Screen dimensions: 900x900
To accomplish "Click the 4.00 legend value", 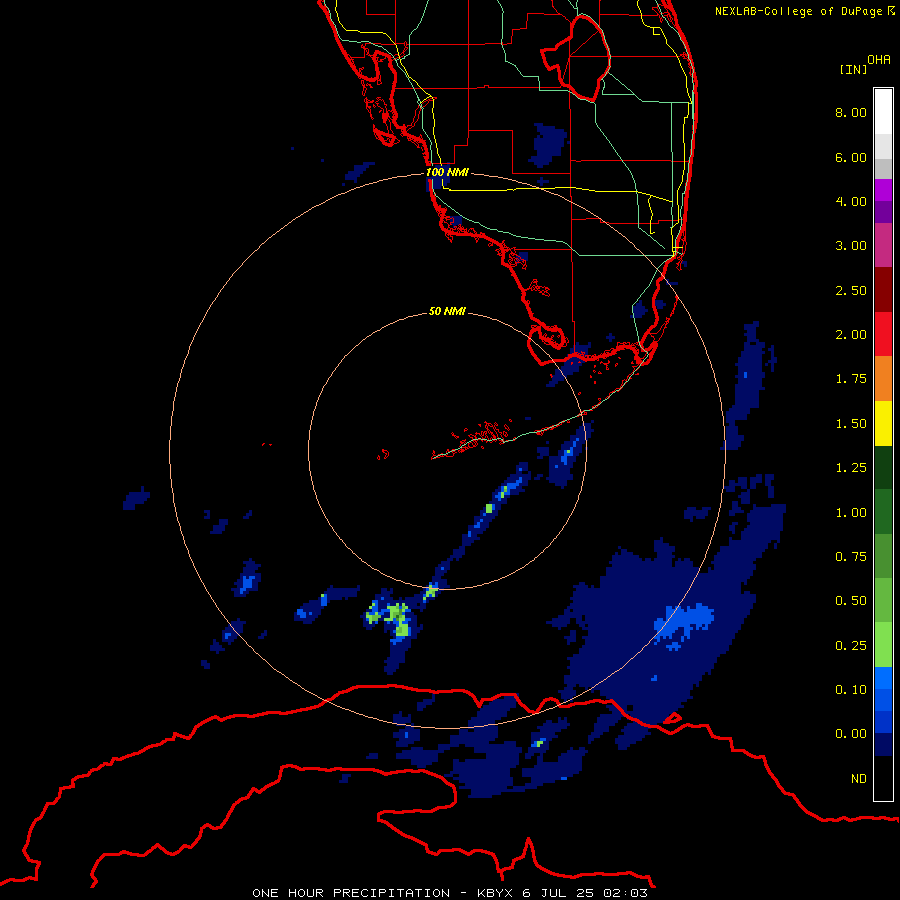I will (x=851, y=201).
